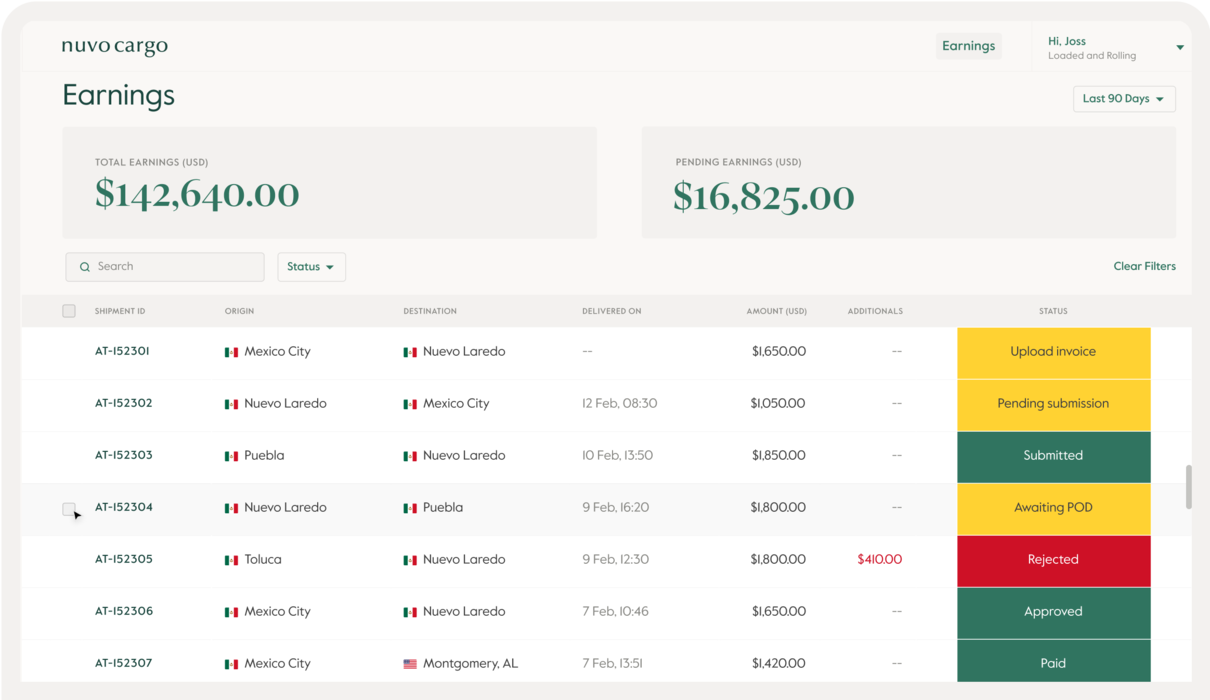Screen dimensions: 1210x700
Task: Click the search magnifier icon
Action: click(x=85, y=266)
